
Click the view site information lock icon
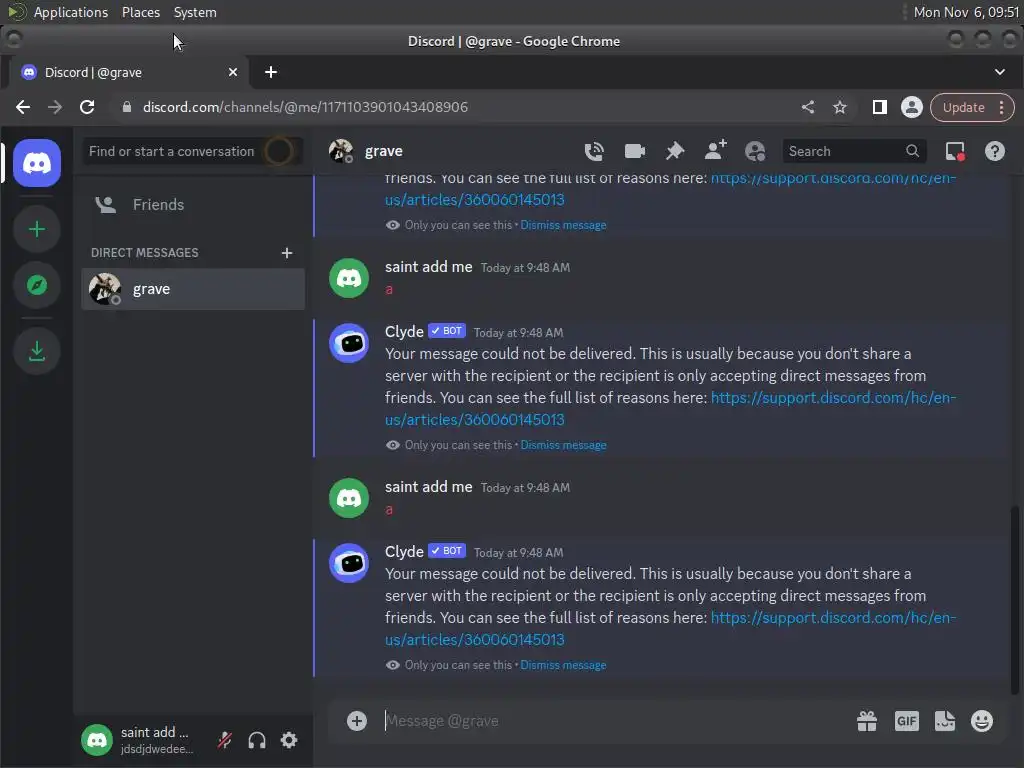click(x=127, y=107)
